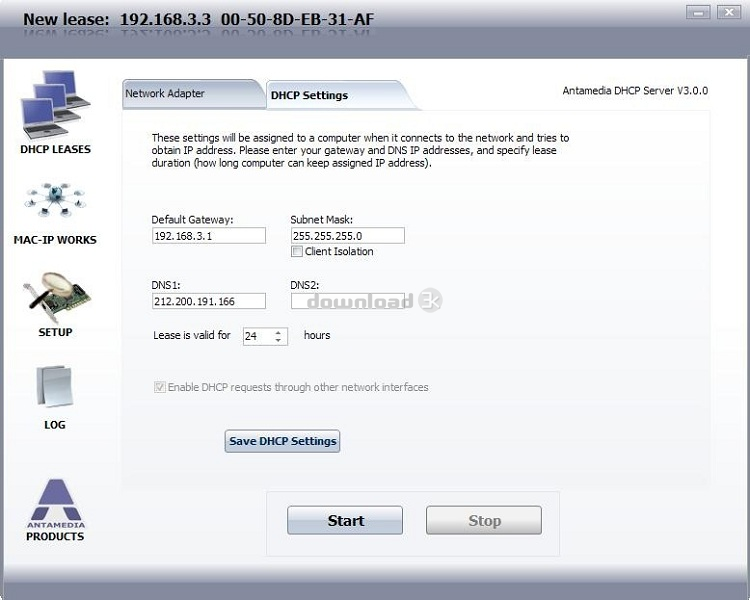Click the SETUP label
The height and width of the screenshot is (600, 750).
coord(55,333)
